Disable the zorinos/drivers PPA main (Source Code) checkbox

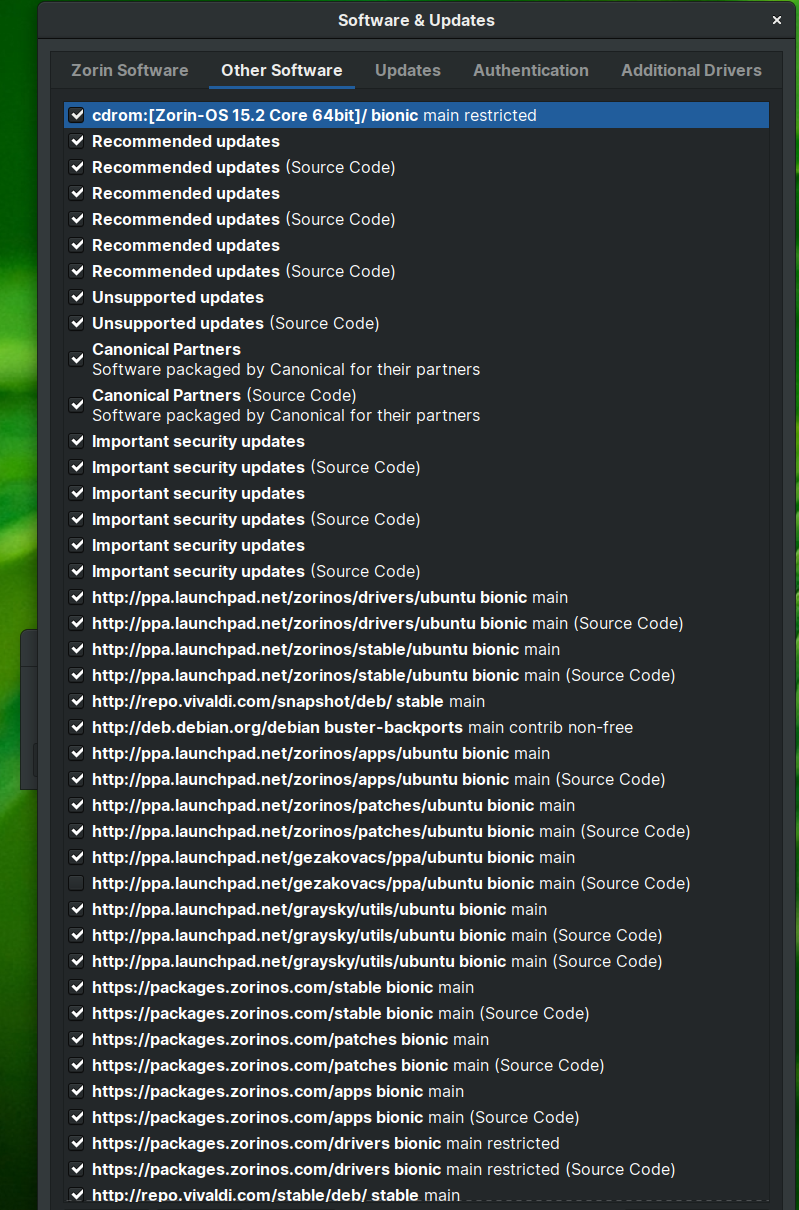click(77, 623)
